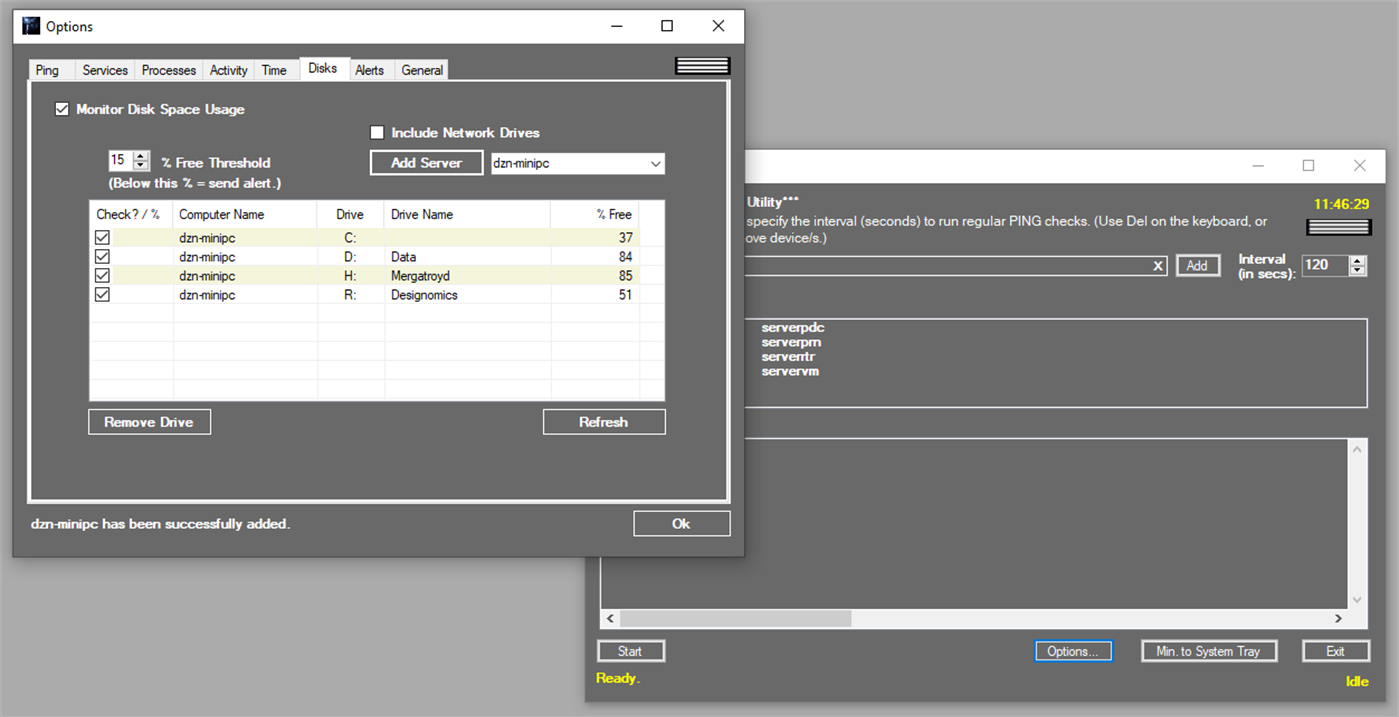This screenshot has height=717, width=1399.
Task: Uncheck the D: Data drive checkbox
Action: (102, 257)
